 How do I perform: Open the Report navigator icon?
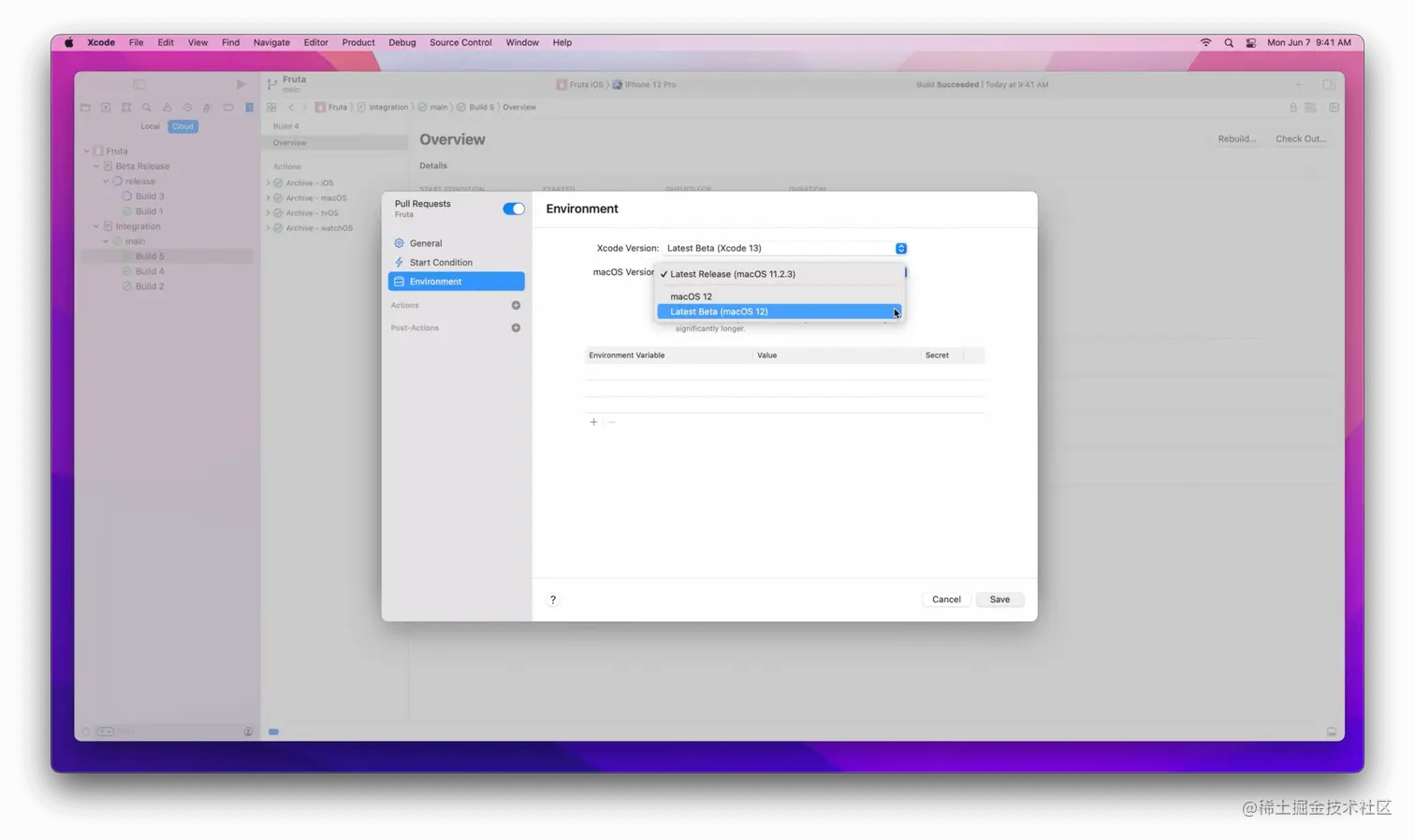249,108
